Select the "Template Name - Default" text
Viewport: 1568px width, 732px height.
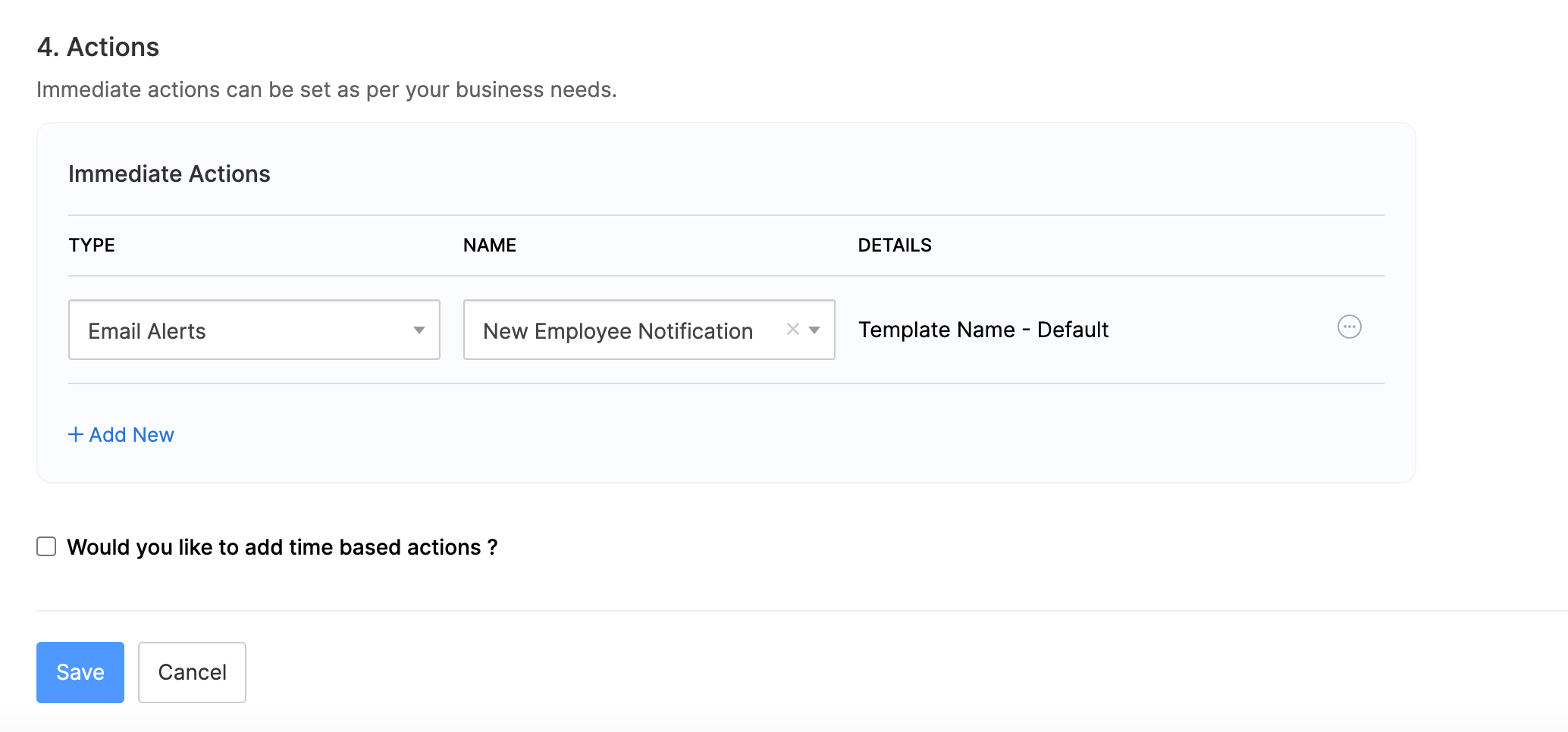[983, 330]
